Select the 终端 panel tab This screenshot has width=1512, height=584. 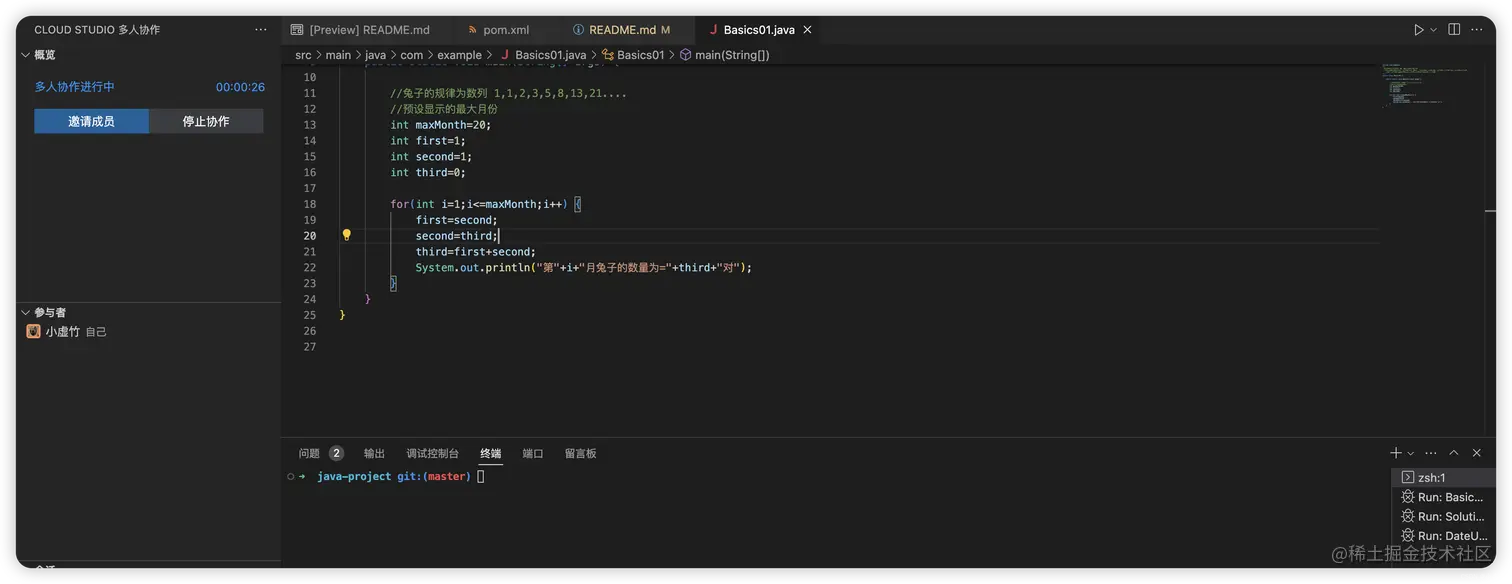(x=490, y=453)
